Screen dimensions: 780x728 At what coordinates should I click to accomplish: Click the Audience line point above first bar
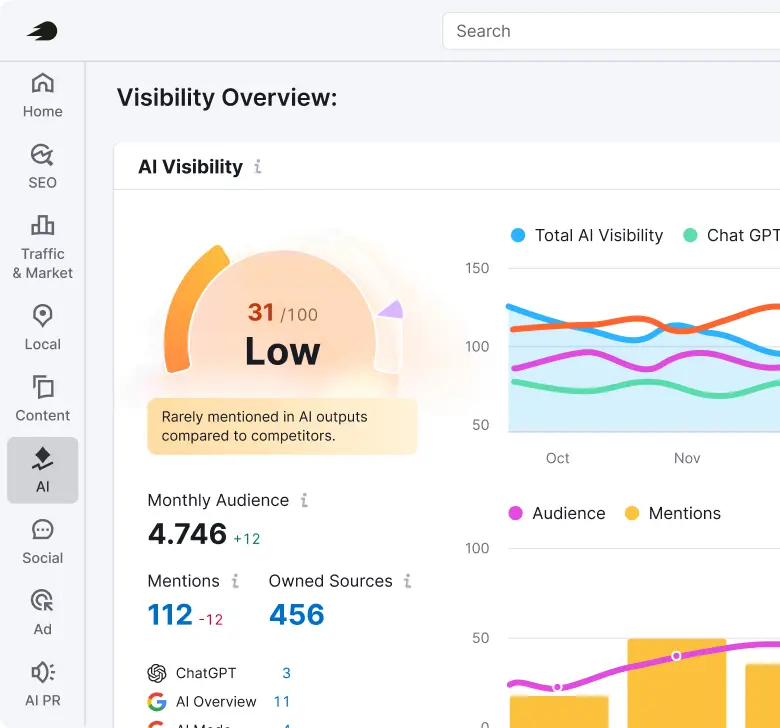point(558,687)
